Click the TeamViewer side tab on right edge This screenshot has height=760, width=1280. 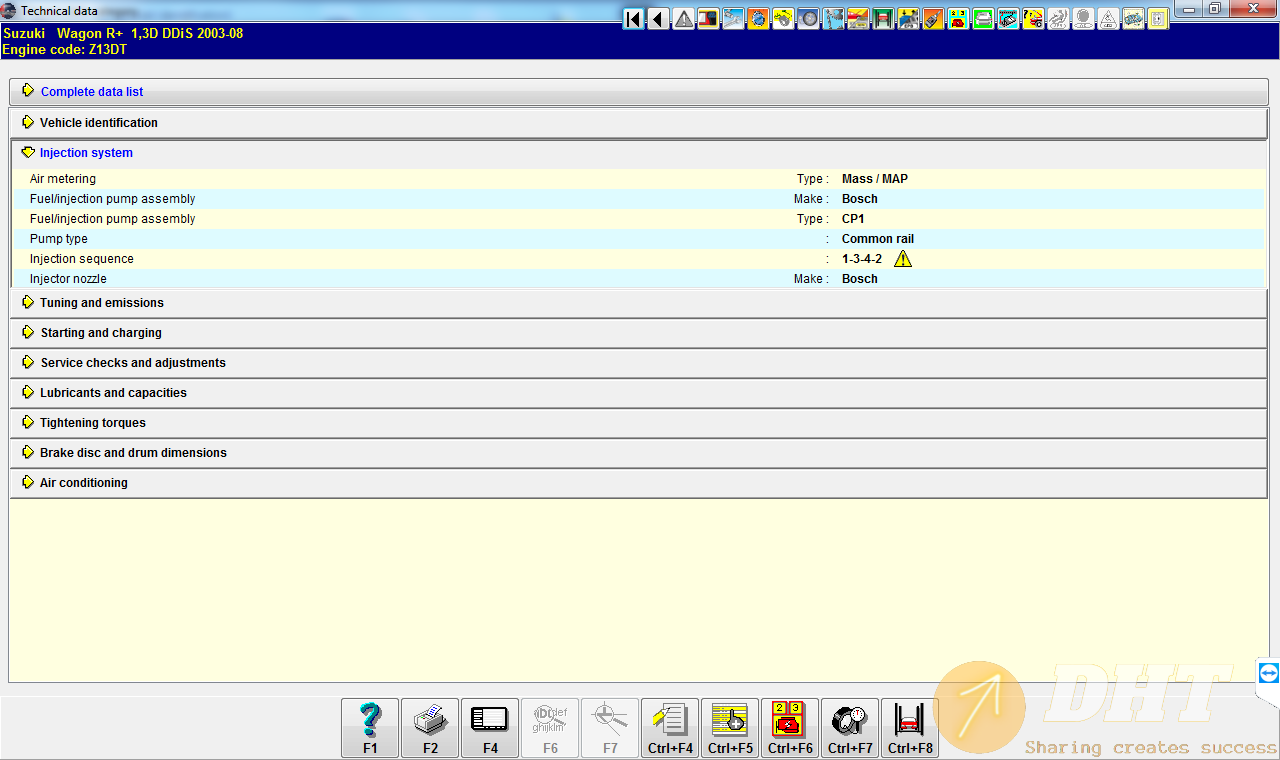(x=1268, y=673)
